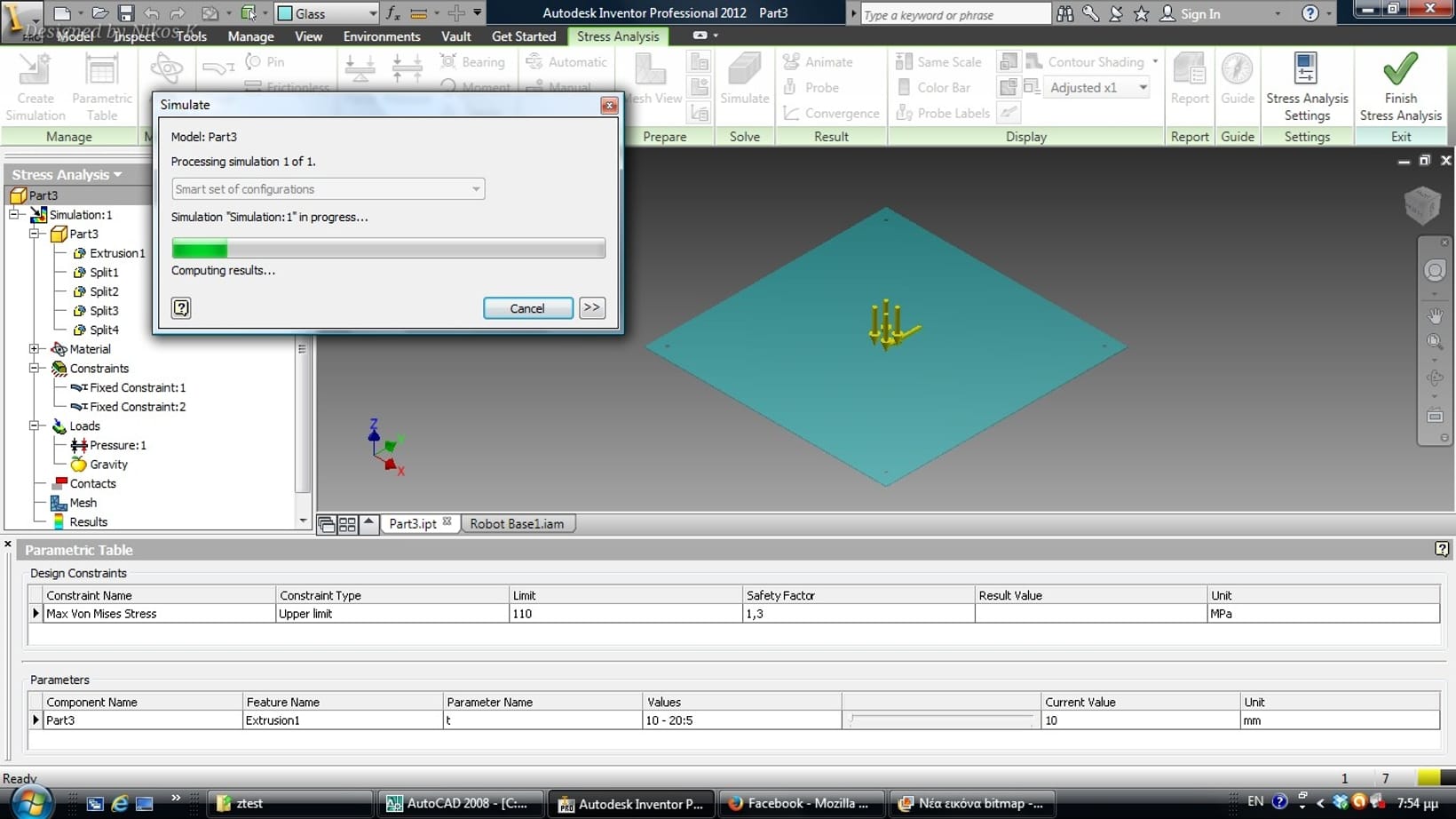
Task: Select the Pan hand tool in navigation bar
Action: [x=1434, y=316]
